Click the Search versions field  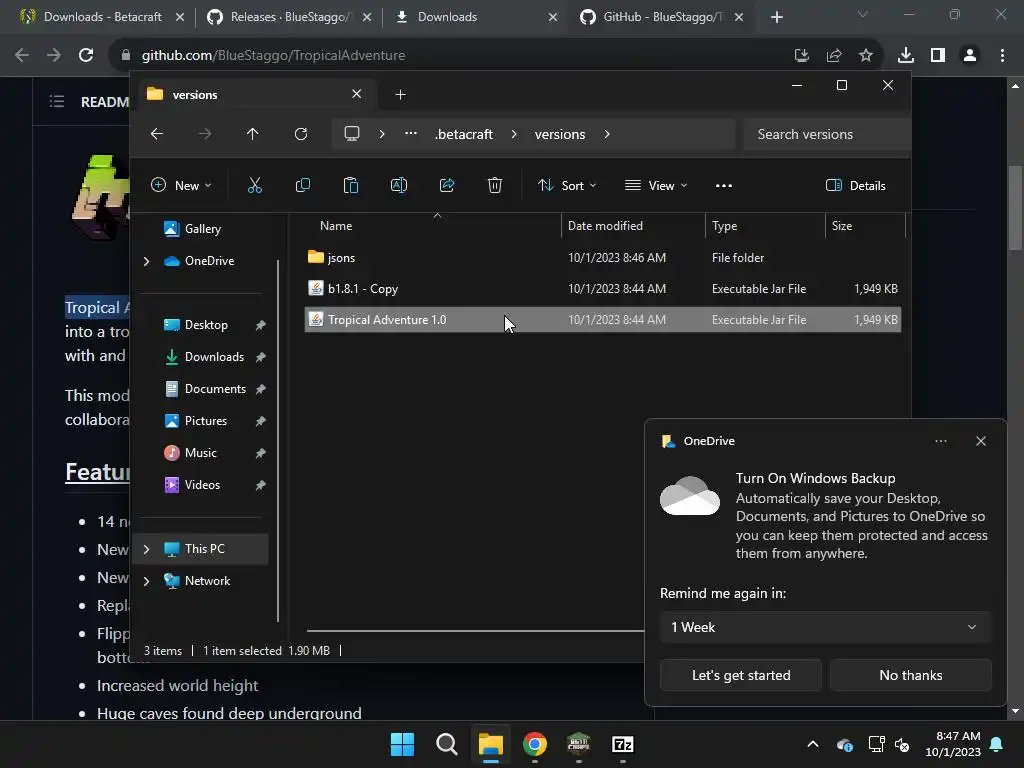(x=827, y=134)
